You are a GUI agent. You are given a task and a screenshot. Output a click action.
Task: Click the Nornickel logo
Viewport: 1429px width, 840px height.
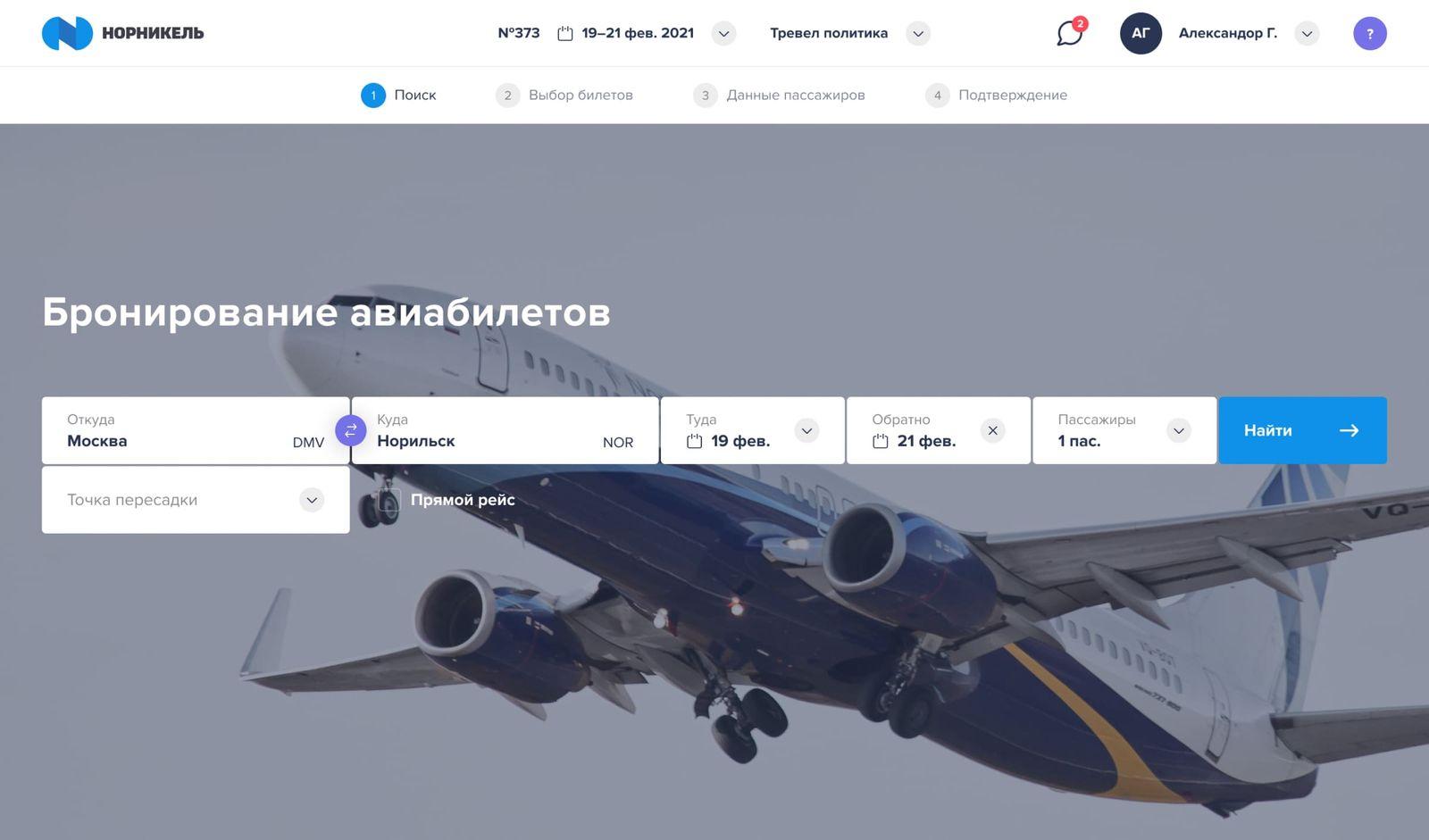tap(122, 33)
